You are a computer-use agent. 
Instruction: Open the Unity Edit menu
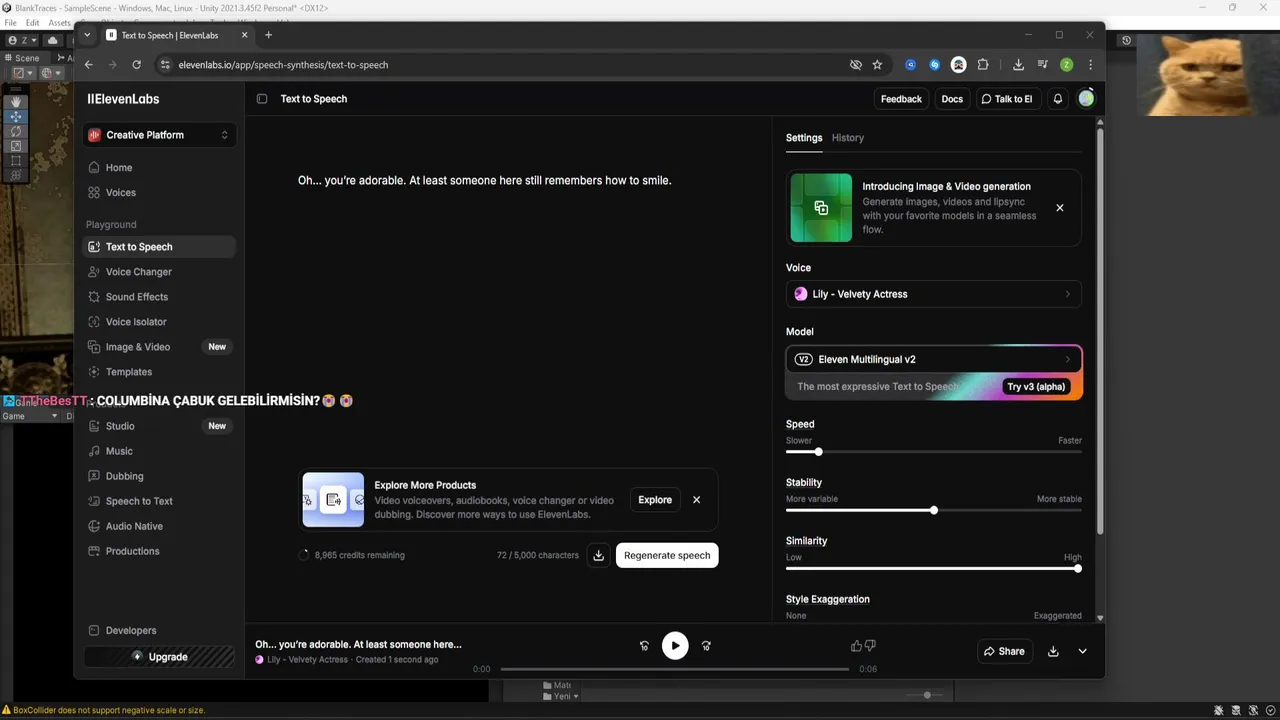[x=33, y=22]
